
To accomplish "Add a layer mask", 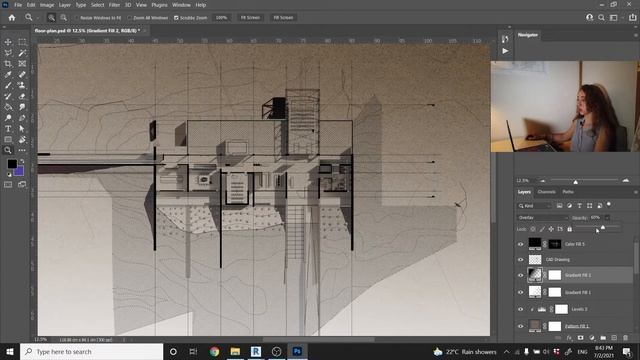I will [580, 338].
